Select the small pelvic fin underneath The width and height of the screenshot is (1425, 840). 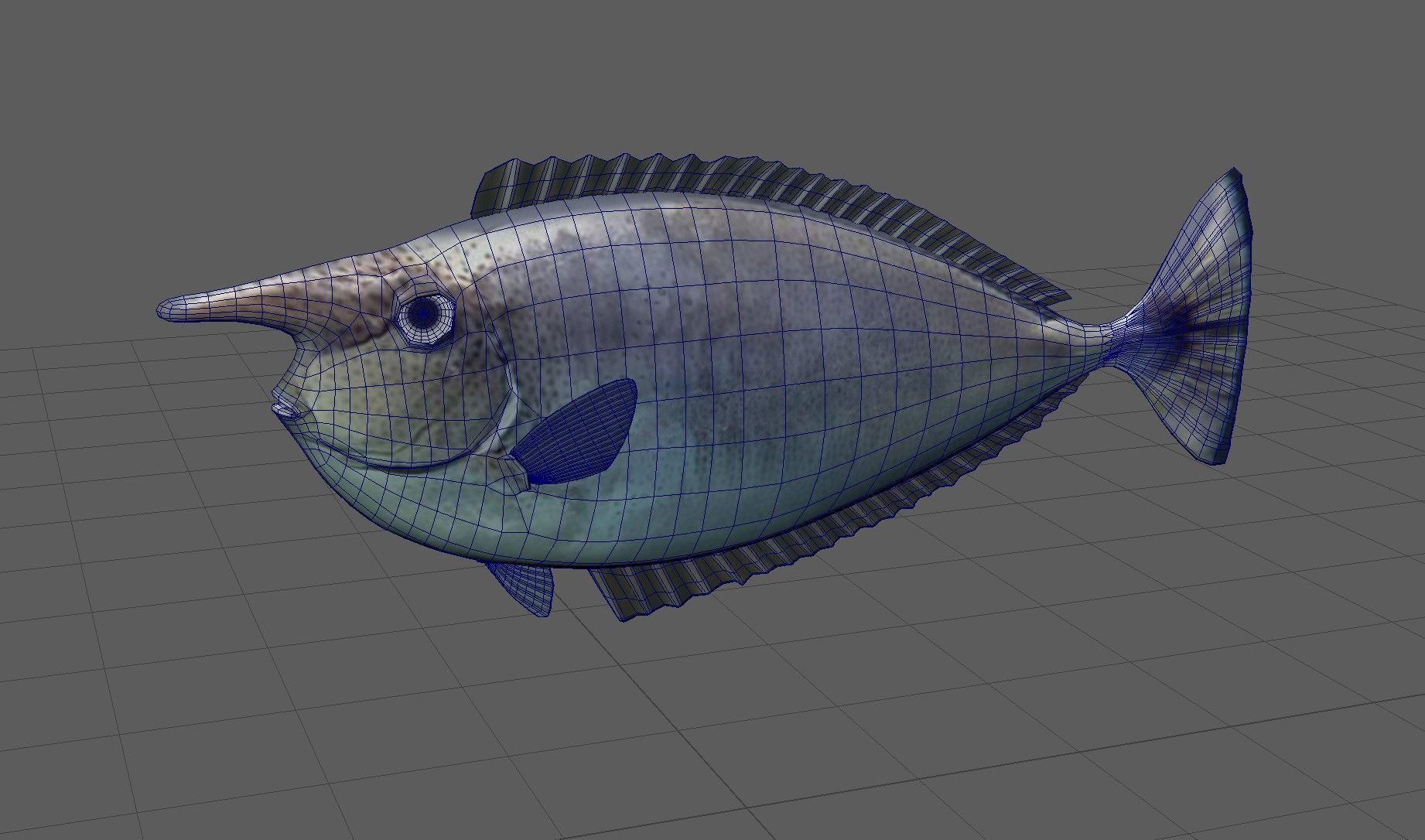click(523, 588)
